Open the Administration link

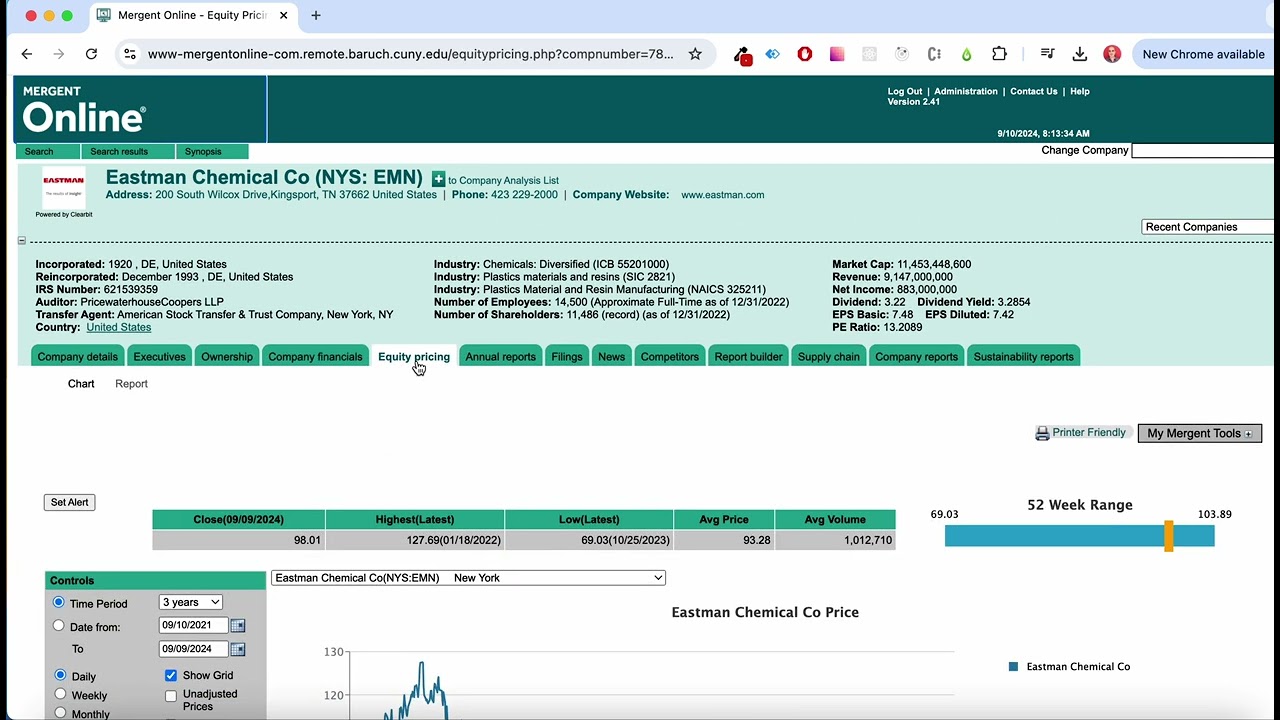pos(966,91)
